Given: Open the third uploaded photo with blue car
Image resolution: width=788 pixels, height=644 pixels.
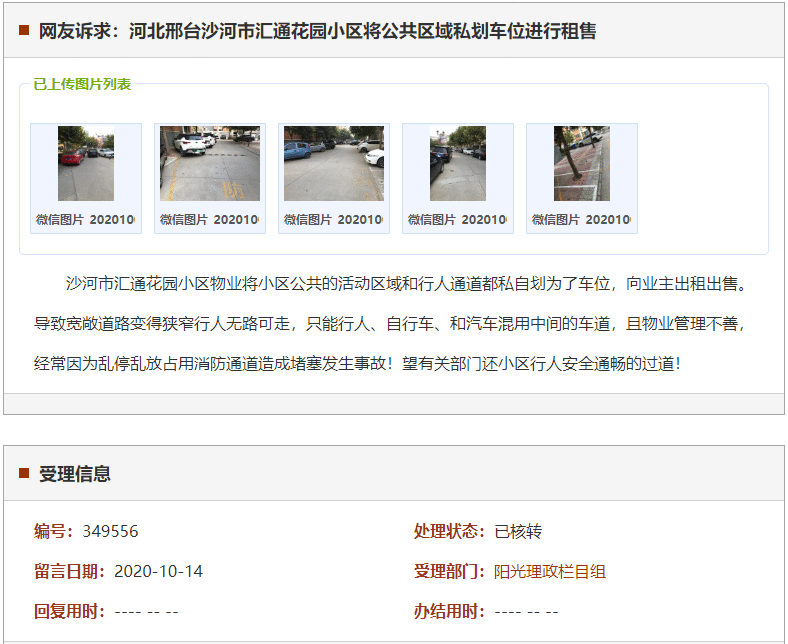Looking at the screenshot, I should click(334, 163).
